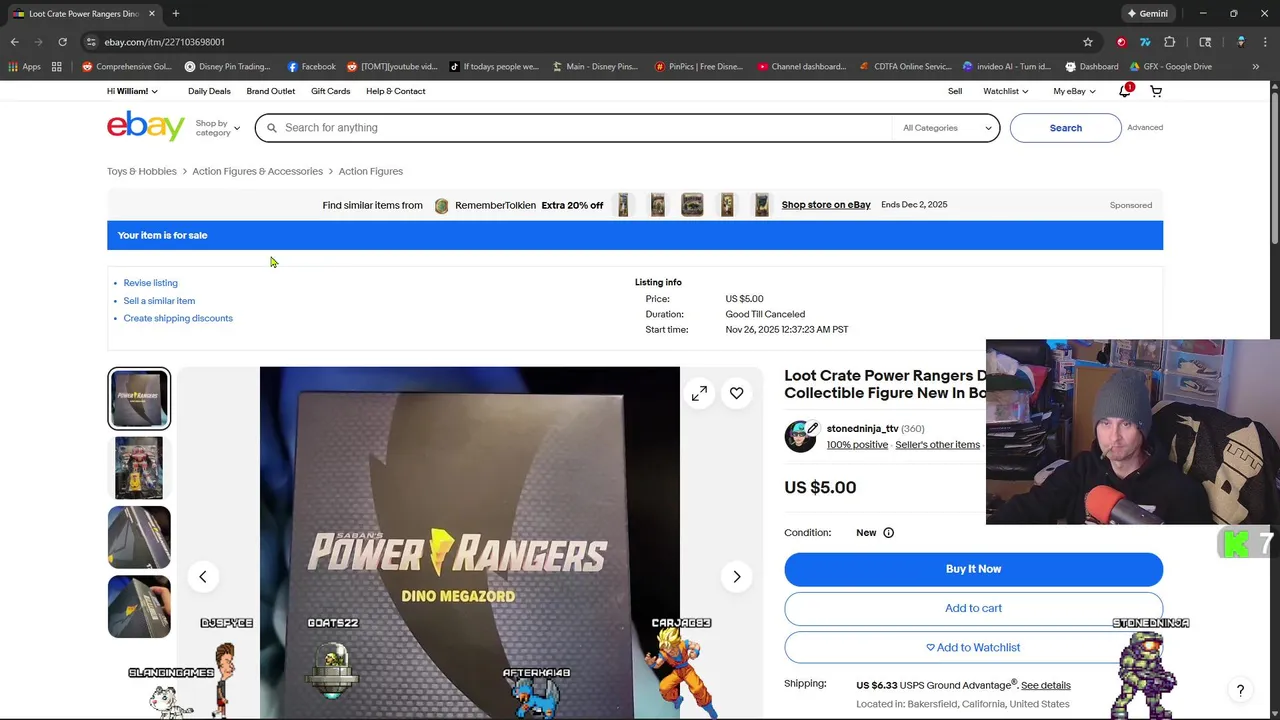The height and width of the screenshot is (720, 1280).
Task: Reload the page
Action: point(62,42)
